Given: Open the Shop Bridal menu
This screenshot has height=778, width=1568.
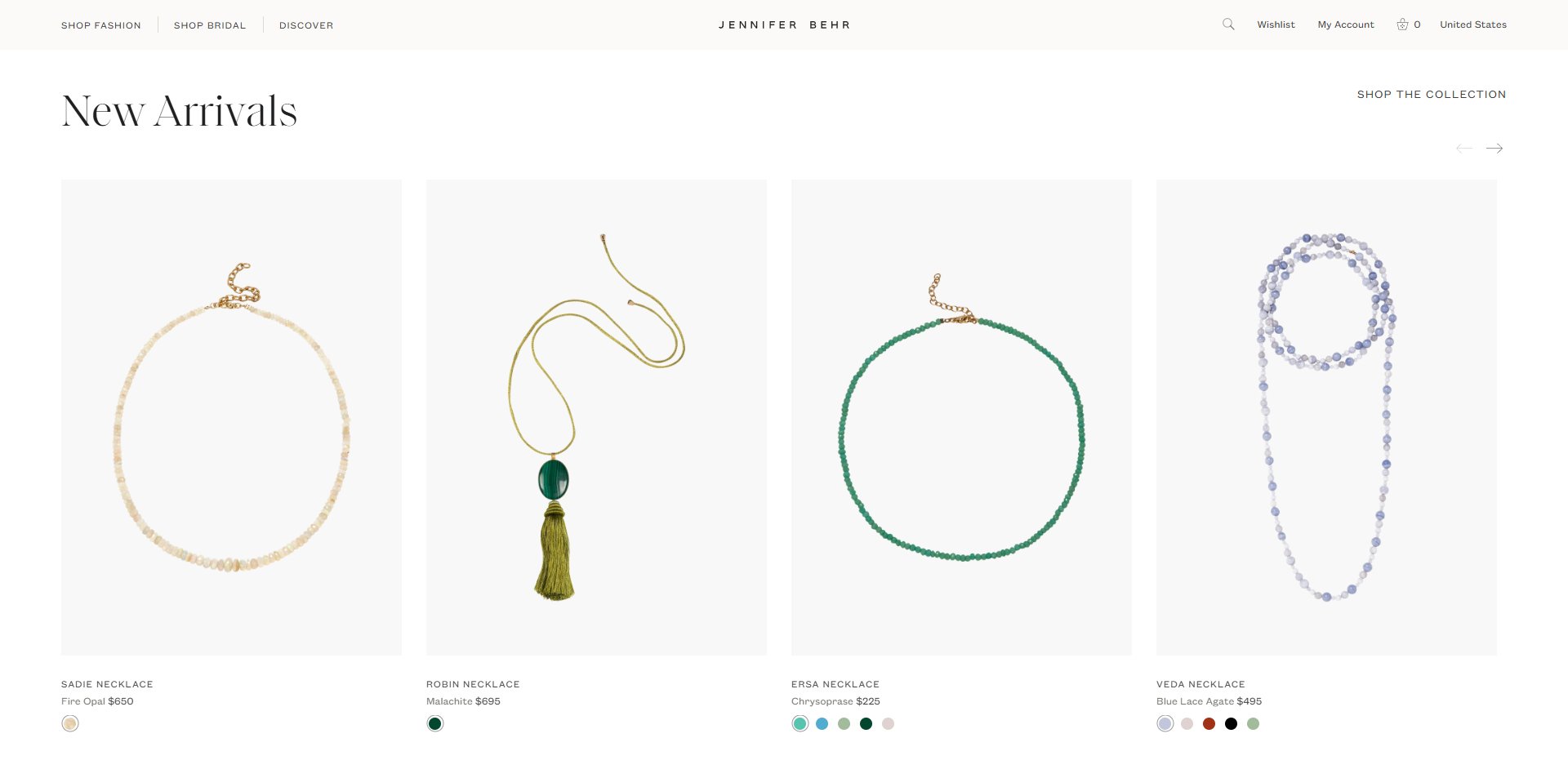Looking at the screenshot, I should [210, 25].
